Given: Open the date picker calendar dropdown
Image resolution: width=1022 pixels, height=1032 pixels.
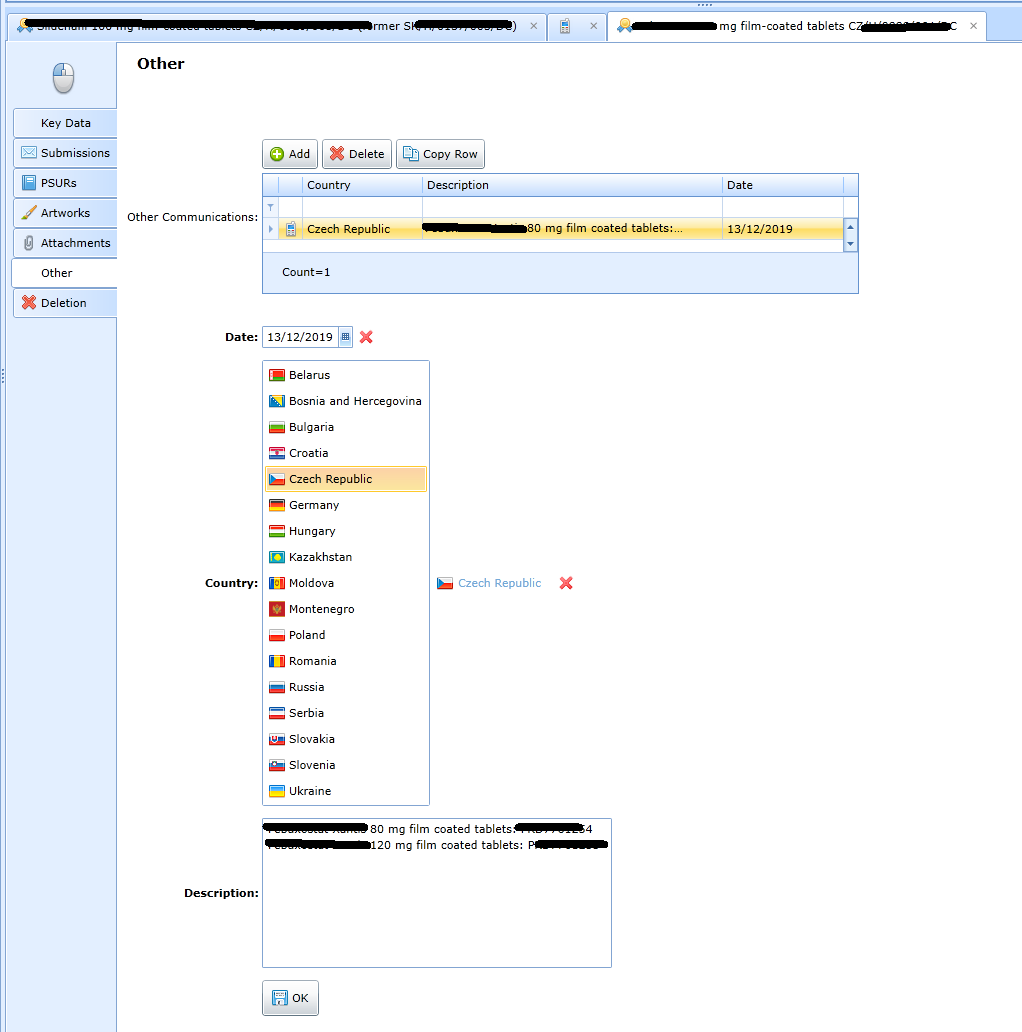Looking at the screenshot, I should (x=345, y=337).
